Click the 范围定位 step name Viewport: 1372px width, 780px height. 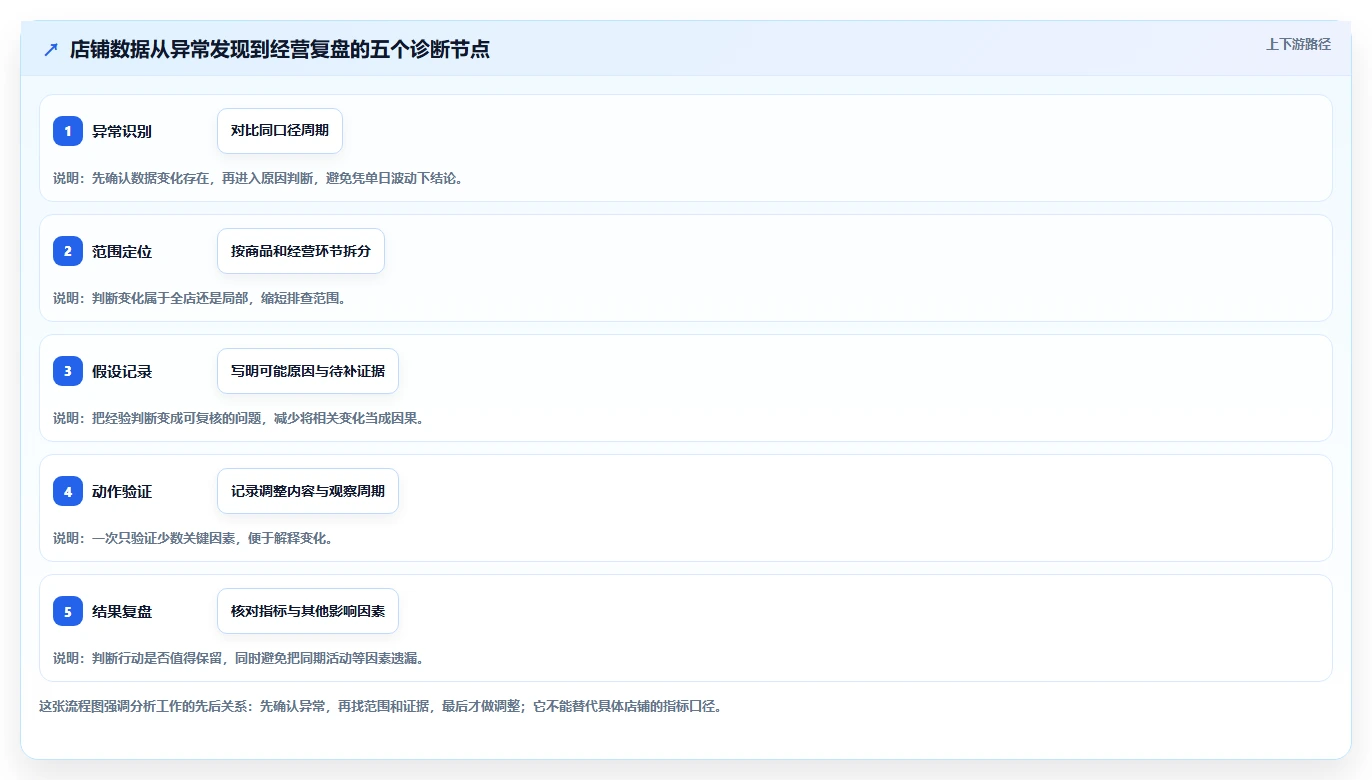coord(122,251)
